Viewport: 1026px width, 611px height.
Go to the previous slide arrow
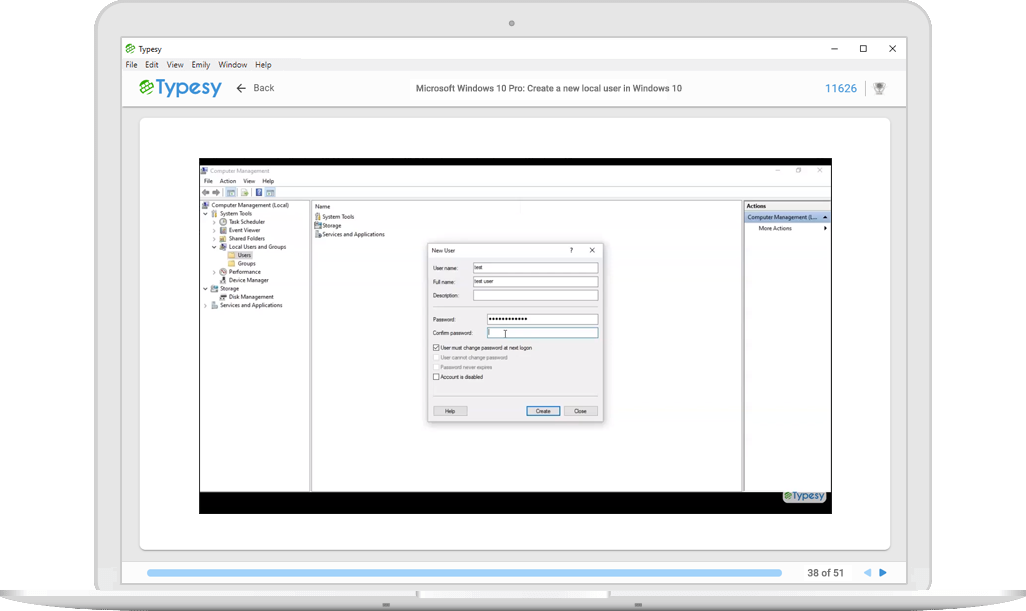pyautogui.click(x=868, y=572)
